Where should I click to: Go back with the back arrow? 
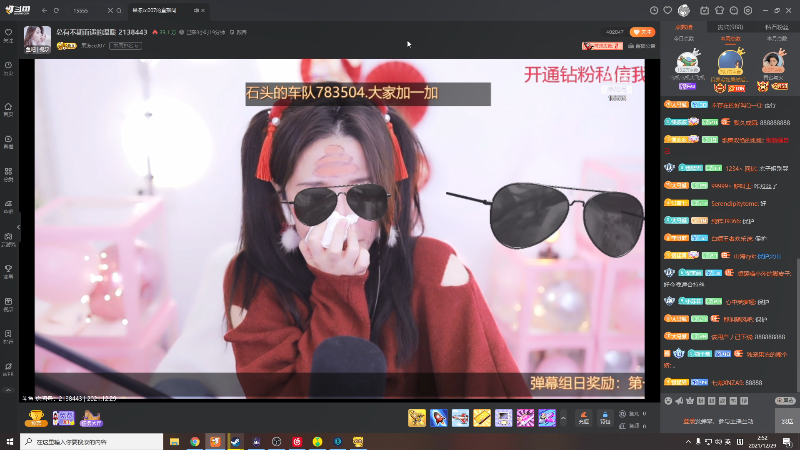pos(44,10)
